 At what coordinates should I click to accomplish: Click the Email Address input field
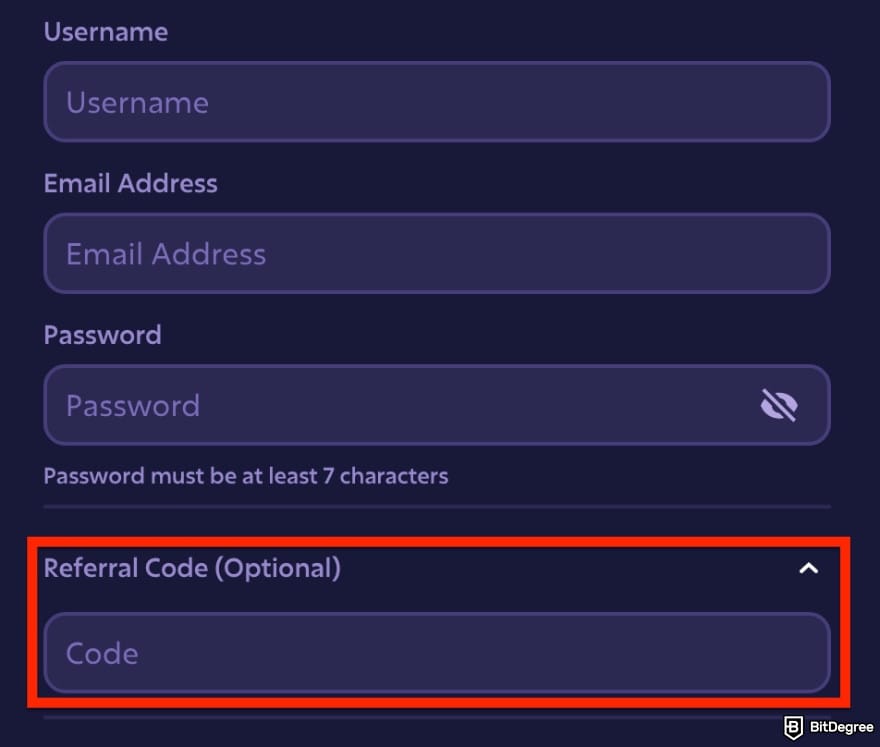coord(437,253)
